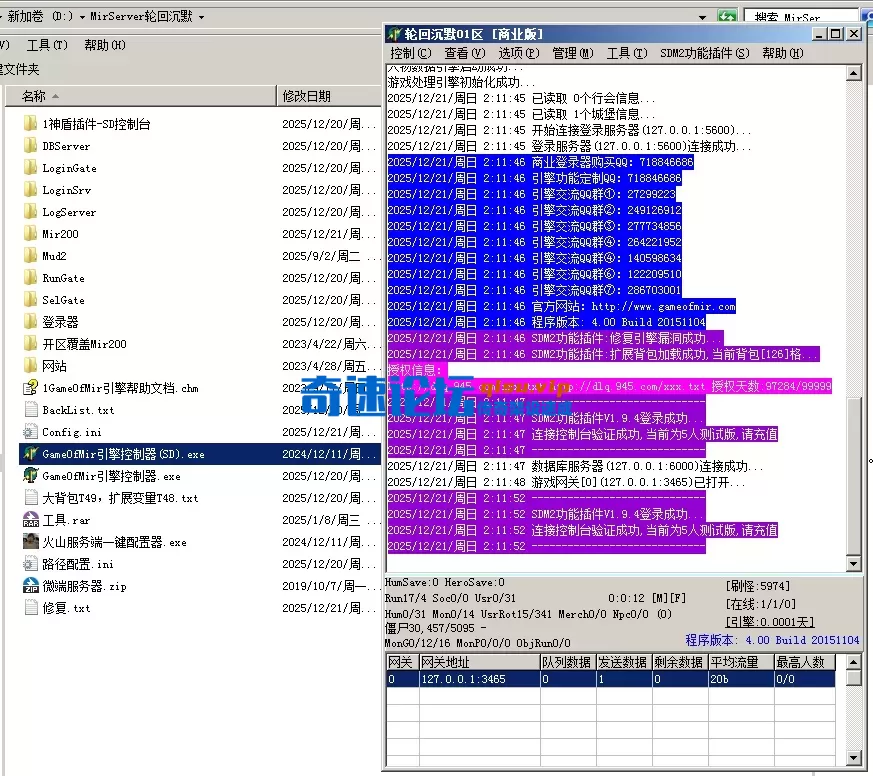Open the 选项(P) menu in the controller
This screenshot has height=776, width=873.
[518, 52]
